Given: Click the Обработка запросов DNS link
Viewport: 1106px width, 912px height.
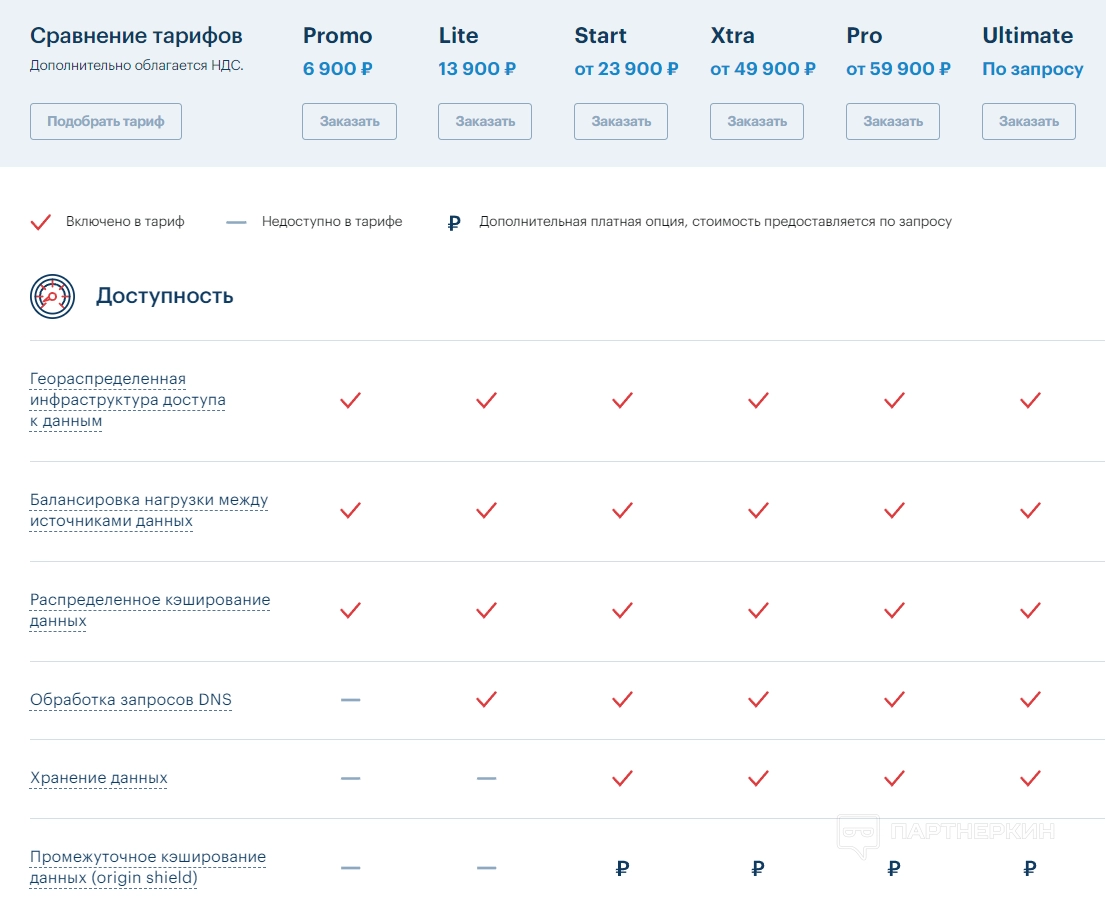Looking at the screenshot, I should coord(130,700).
